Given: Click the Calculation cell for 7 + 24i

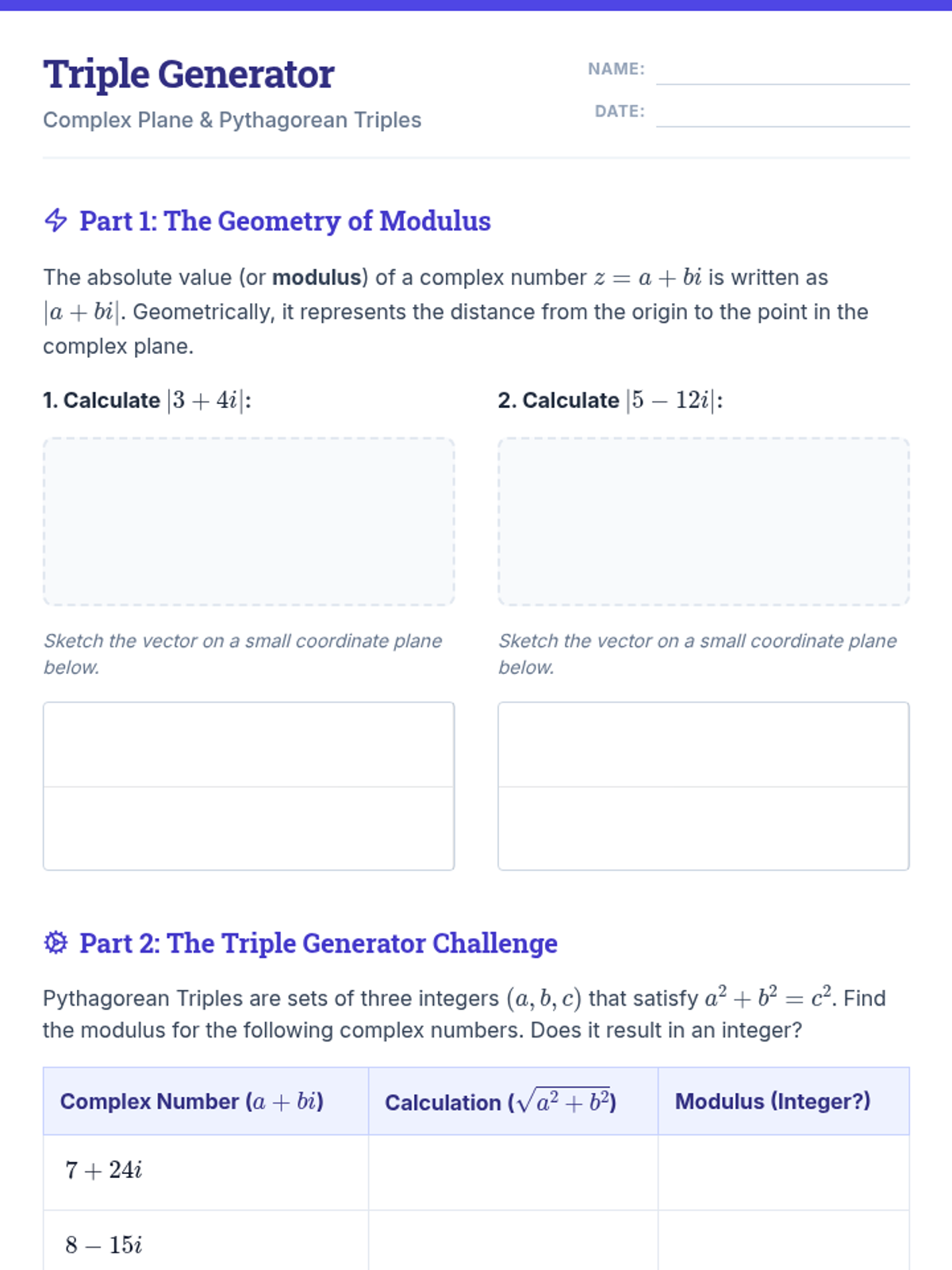Looking at the screenshot, I should (x=512, y=1172).
